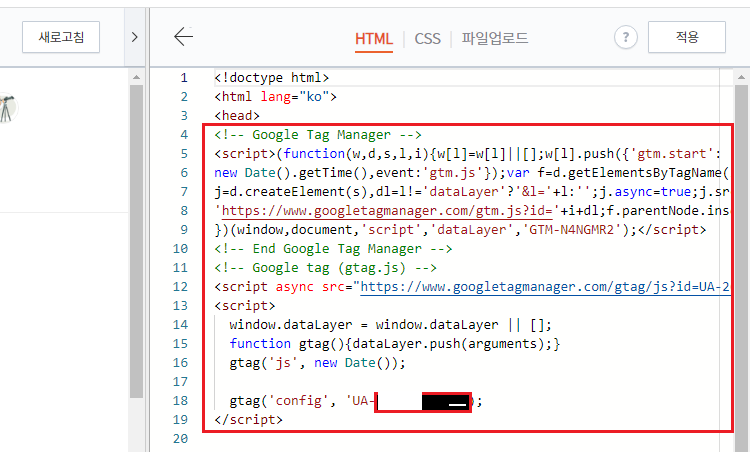The image size is (750, 452).
Task: Click the googletagmanager gtm.js URL on line 8
Action: click(x=387, y=210)
